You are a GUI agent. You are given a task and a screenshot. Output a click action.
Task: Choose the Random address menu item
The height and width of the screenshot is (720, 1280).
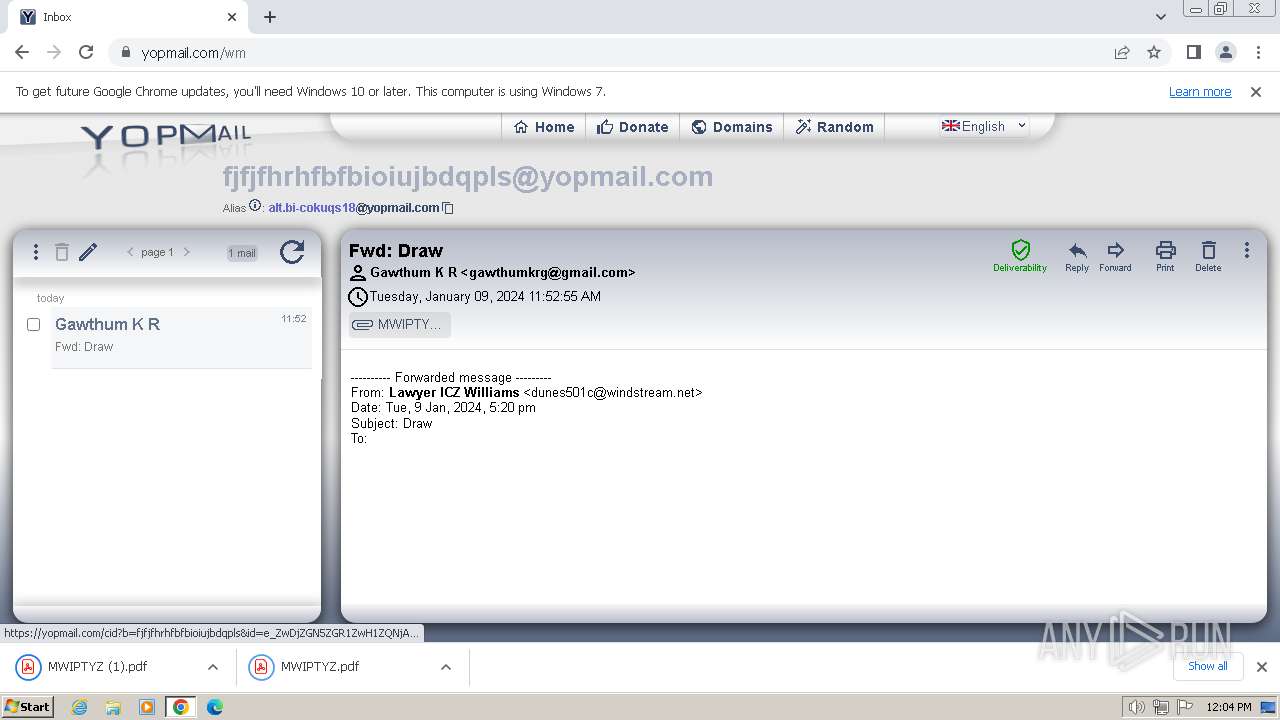835,127
